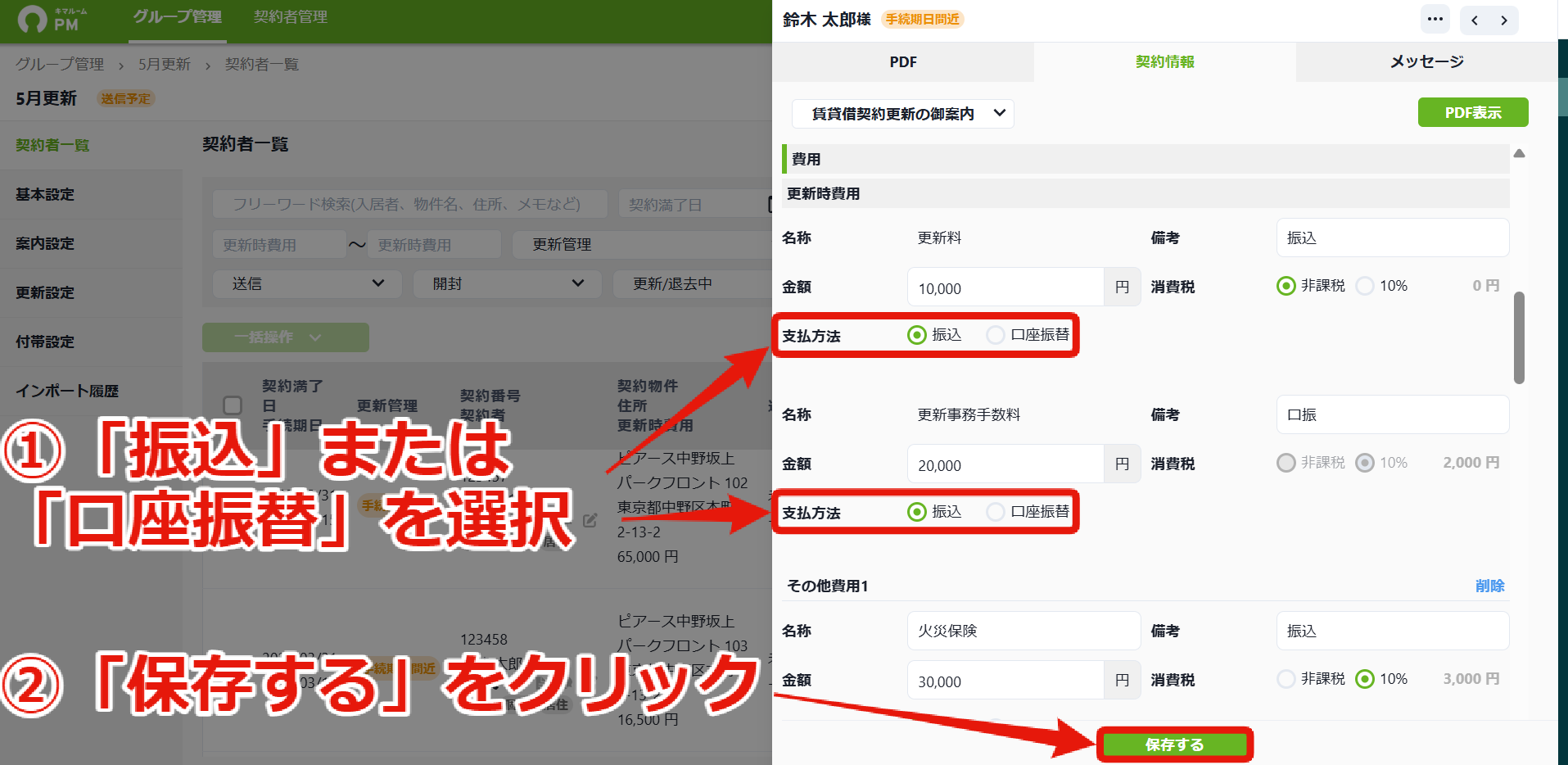The height and width of the screenshot is (765, 1568).
Task: Click the 契約満了日 date filter field
Action: coord(696,205)
